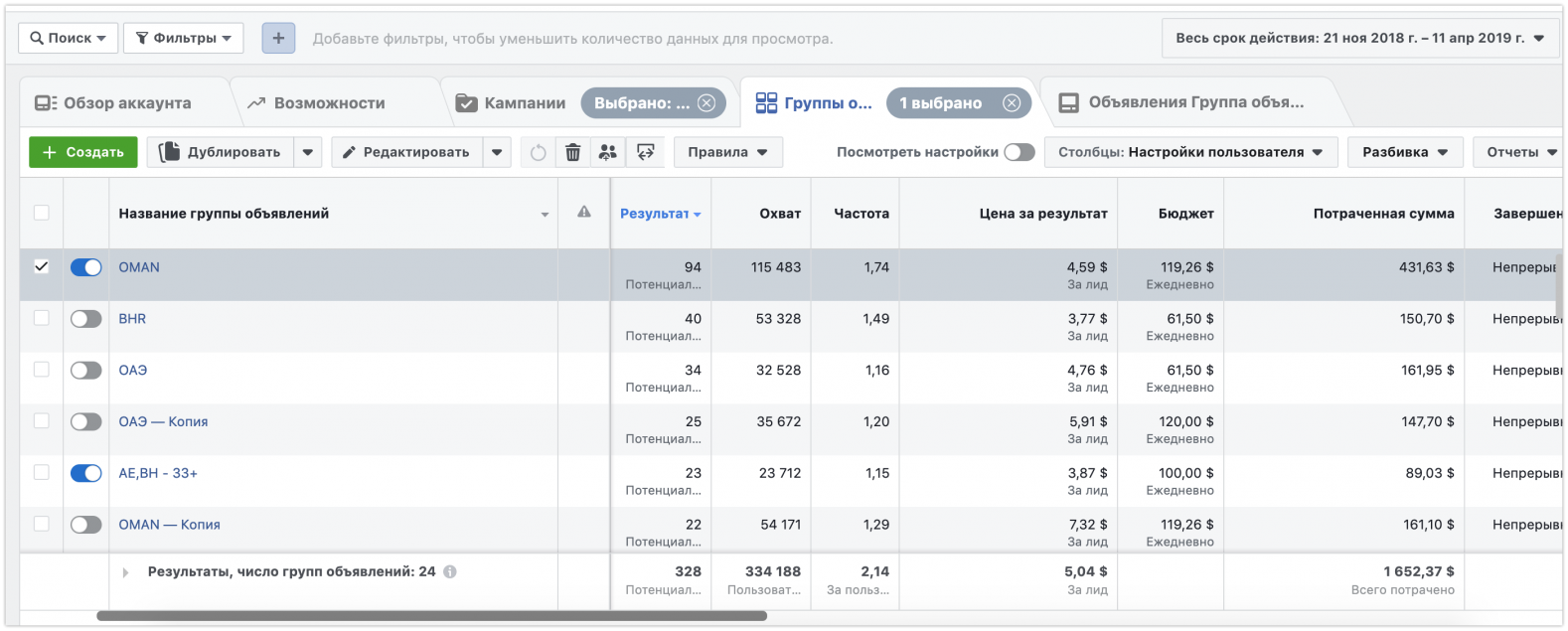Image resolution: width=1568 pixels, height=631 pixels.
Task: Click the Частота column header
Action: tap(862, 213)
